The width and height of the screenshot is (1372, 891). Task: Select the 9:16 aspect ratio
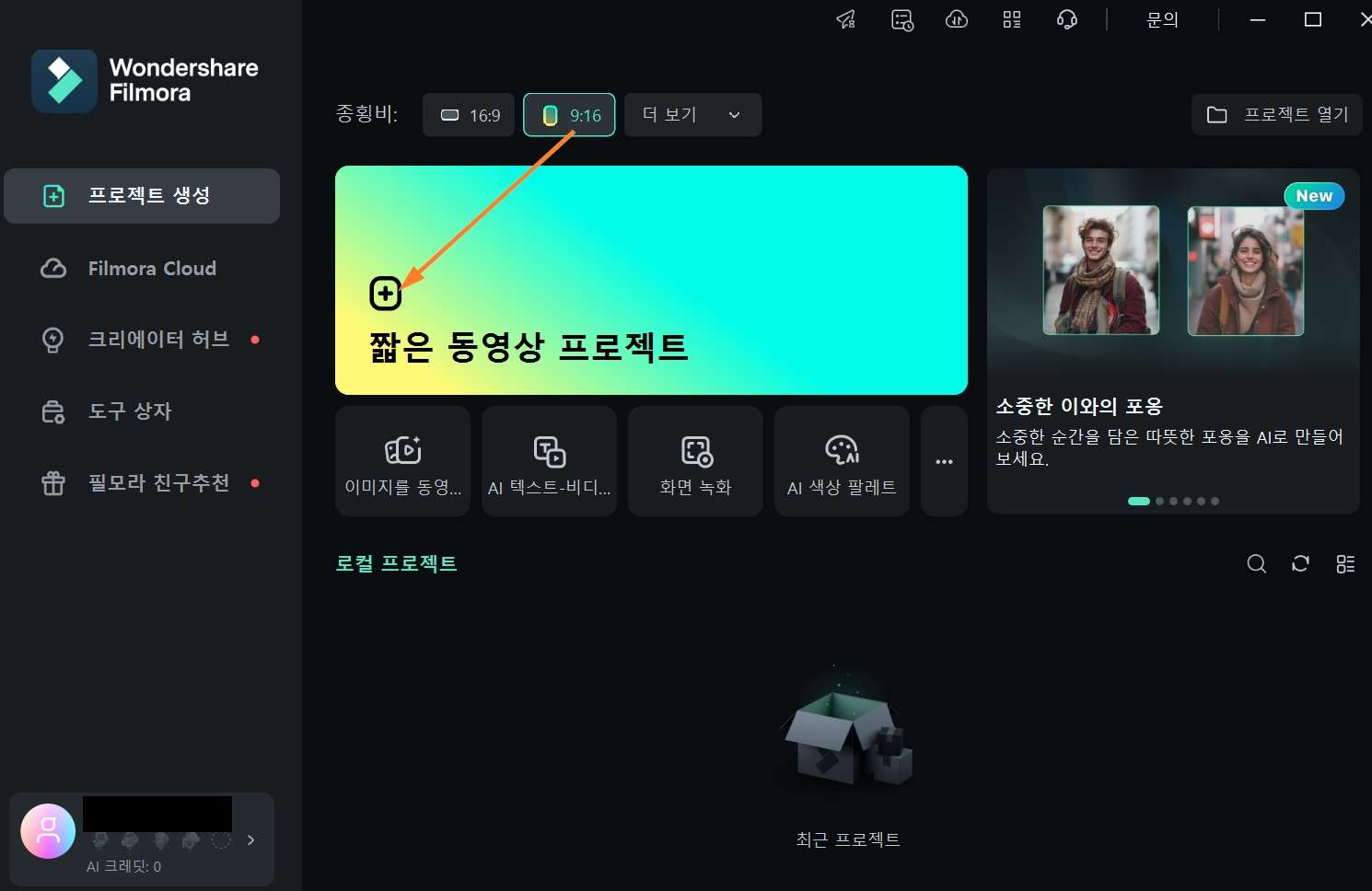[x=569, y=115]
